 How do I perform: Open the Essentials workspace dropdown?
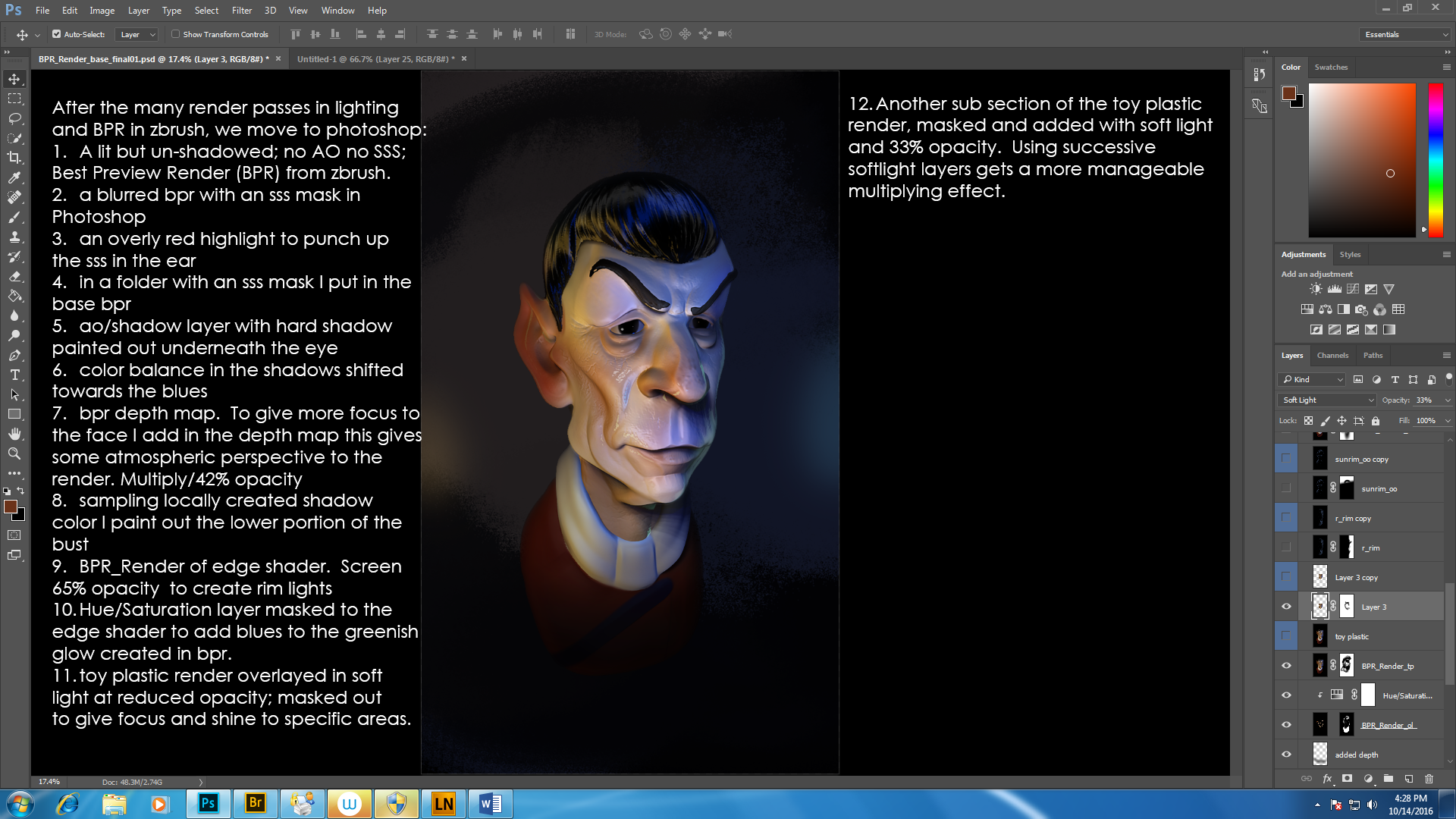(x=1406, y=34)
